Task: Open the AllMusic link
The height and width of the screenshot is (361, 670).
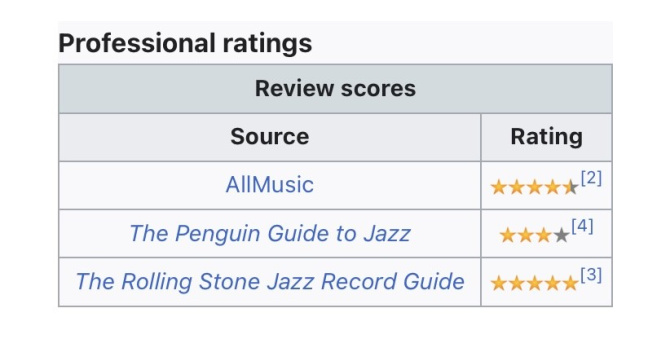Action: 270,185
